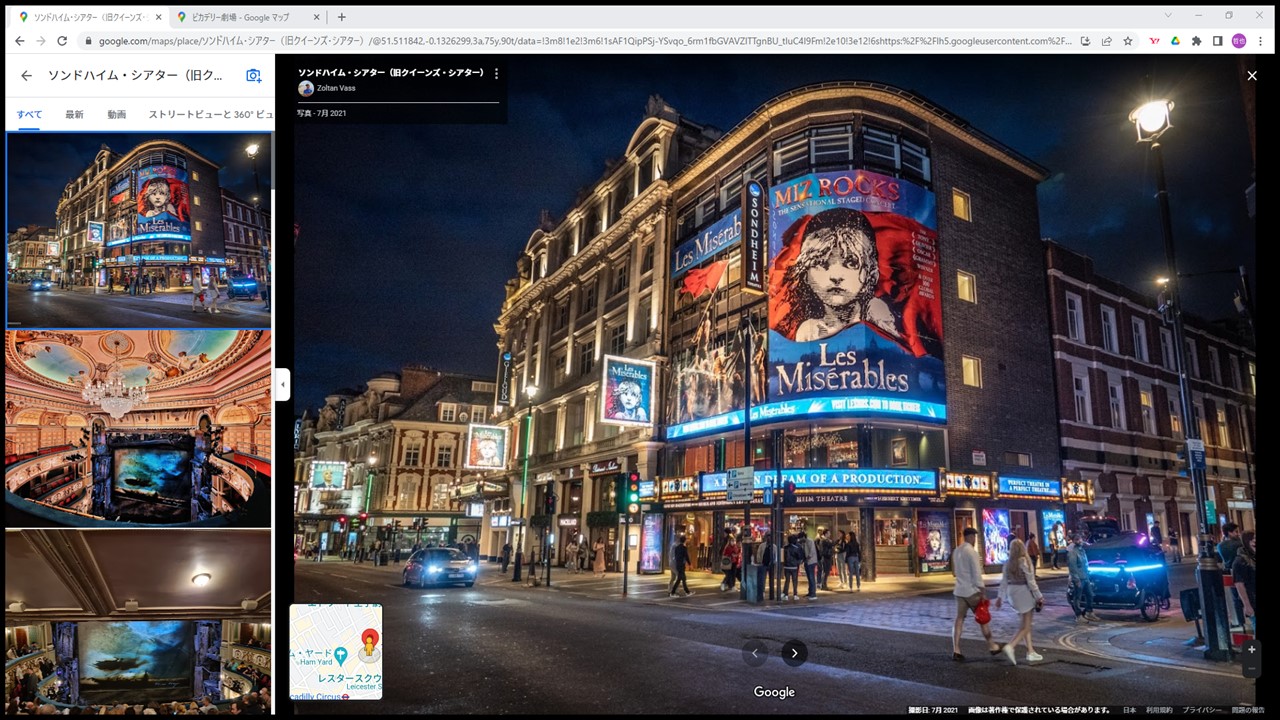1280x720 pixels.
Task: Click the 撮影日: 7月 2021 text
Action: tap(933, 710)
